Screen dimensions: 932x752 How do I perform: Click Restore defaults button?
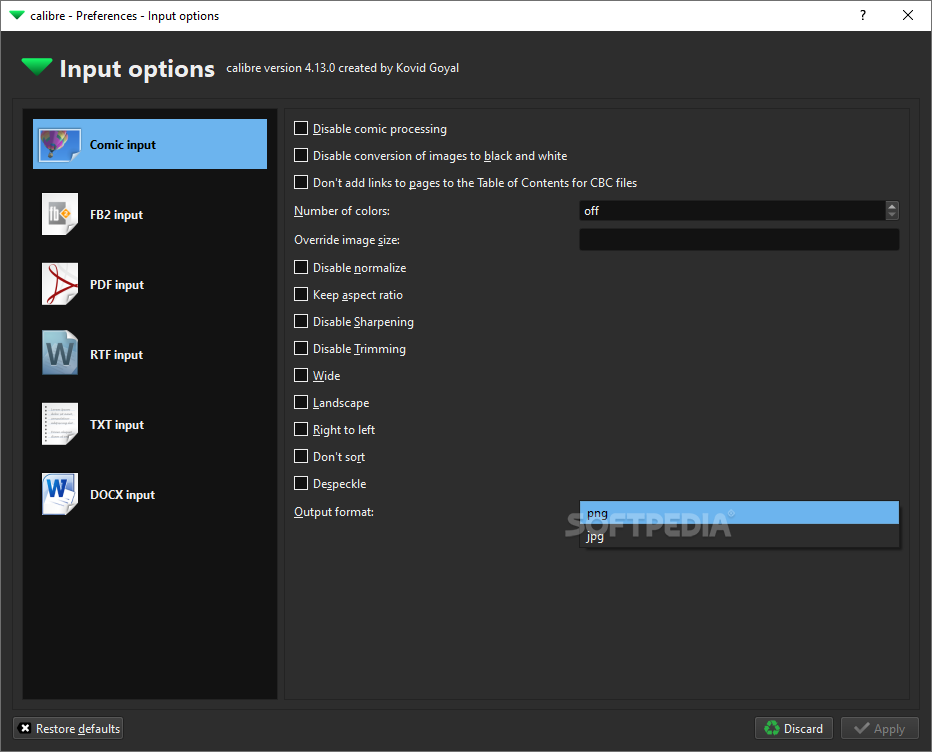(68, 728)
